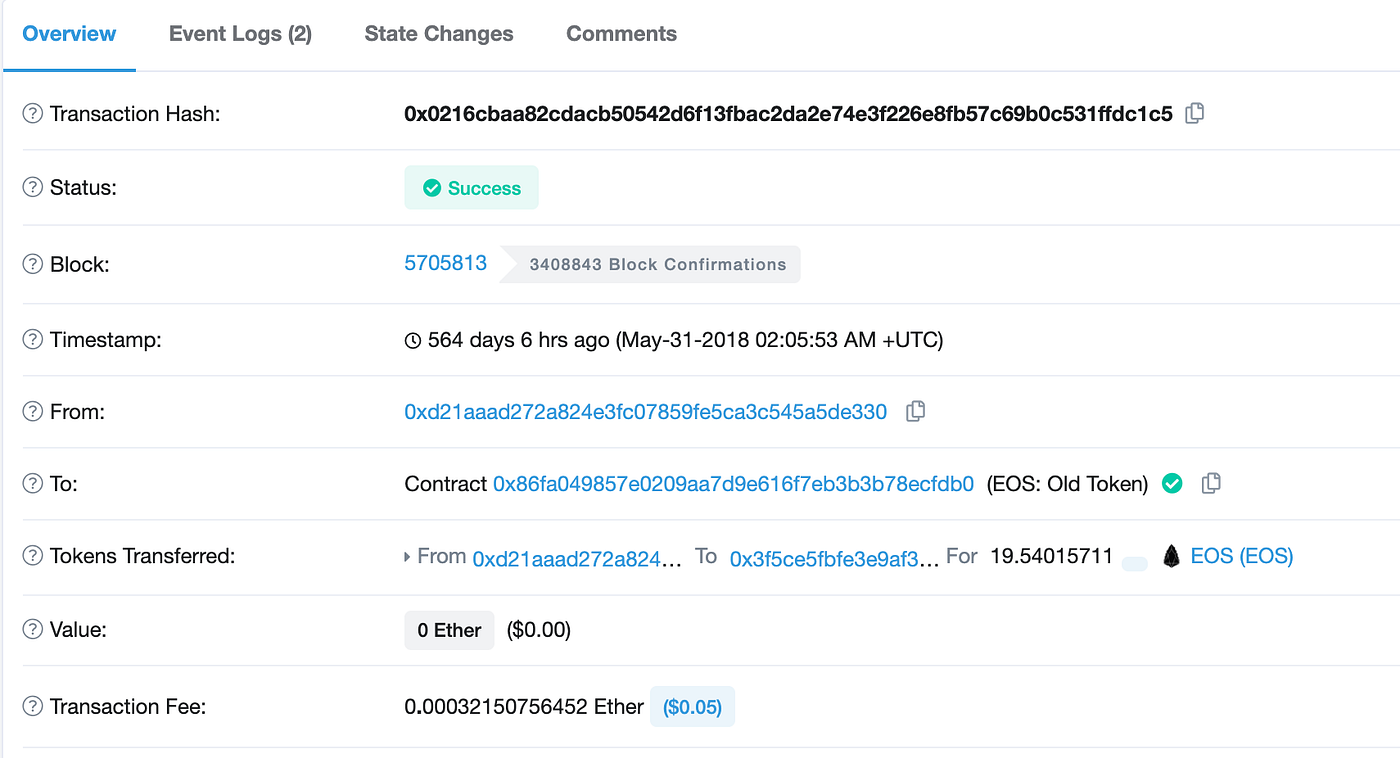Select the transaction hash text

click(788, 114)
